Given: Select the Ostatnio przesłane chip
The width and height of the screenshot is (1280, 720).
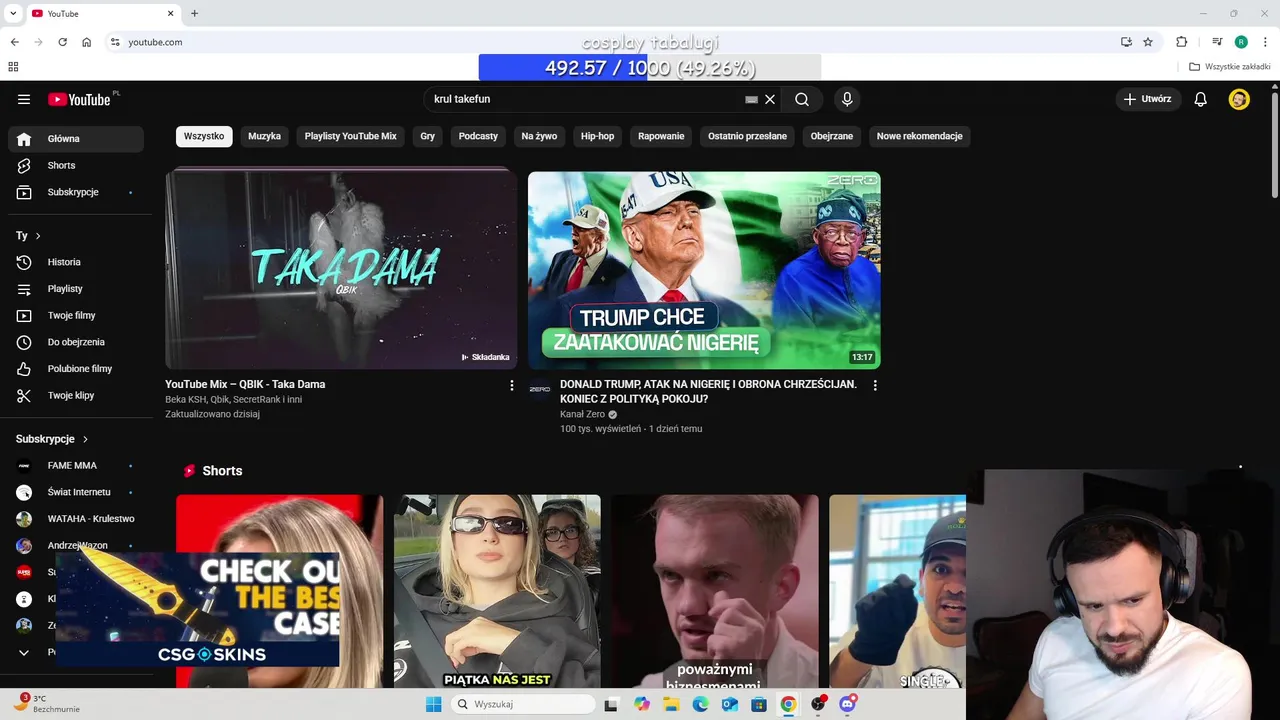Looking at the screenshot, I should click(x=747, y=136).
